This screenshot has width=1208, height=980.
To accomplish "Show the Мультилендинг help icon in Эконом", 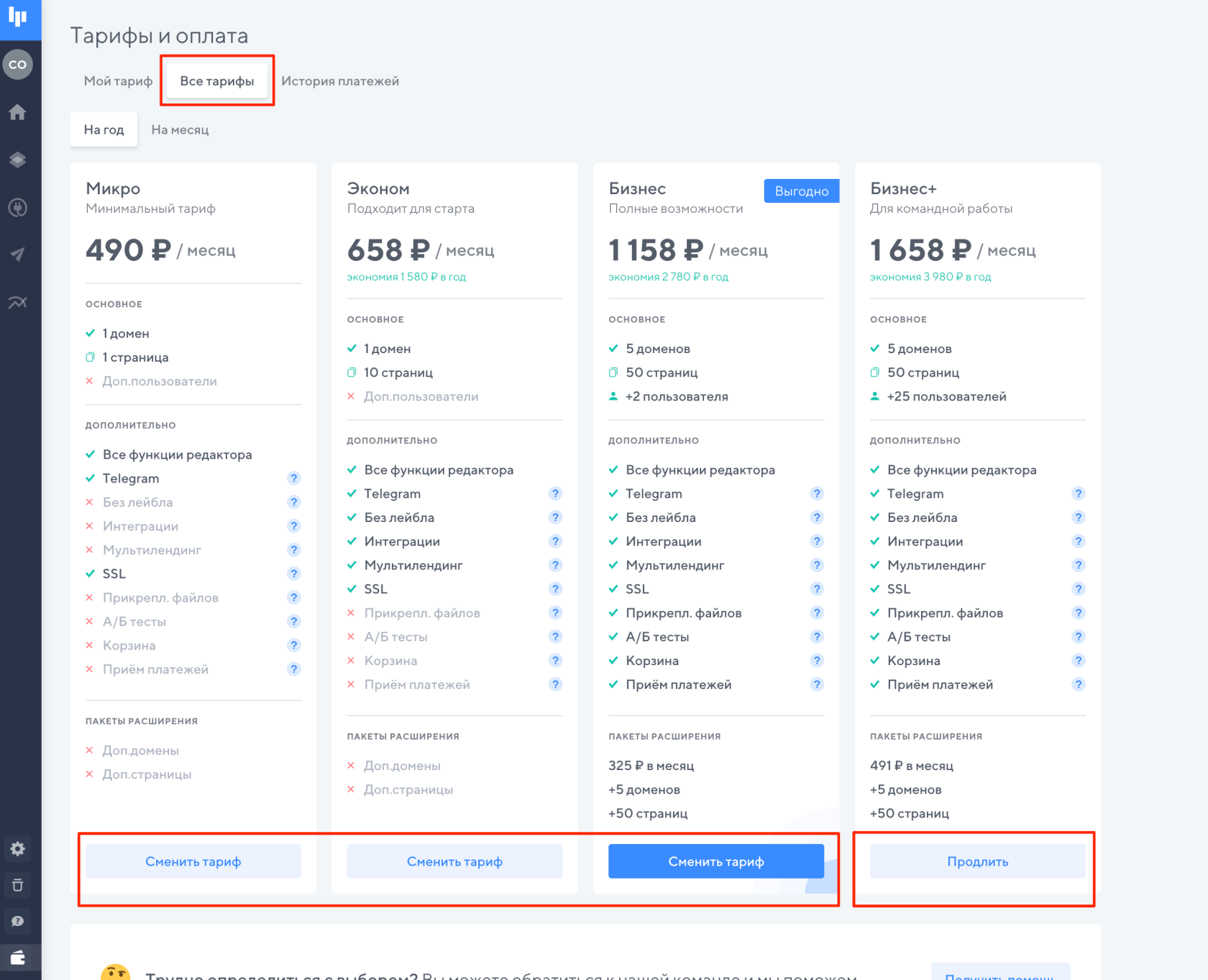I will click(x=555, y=565).
